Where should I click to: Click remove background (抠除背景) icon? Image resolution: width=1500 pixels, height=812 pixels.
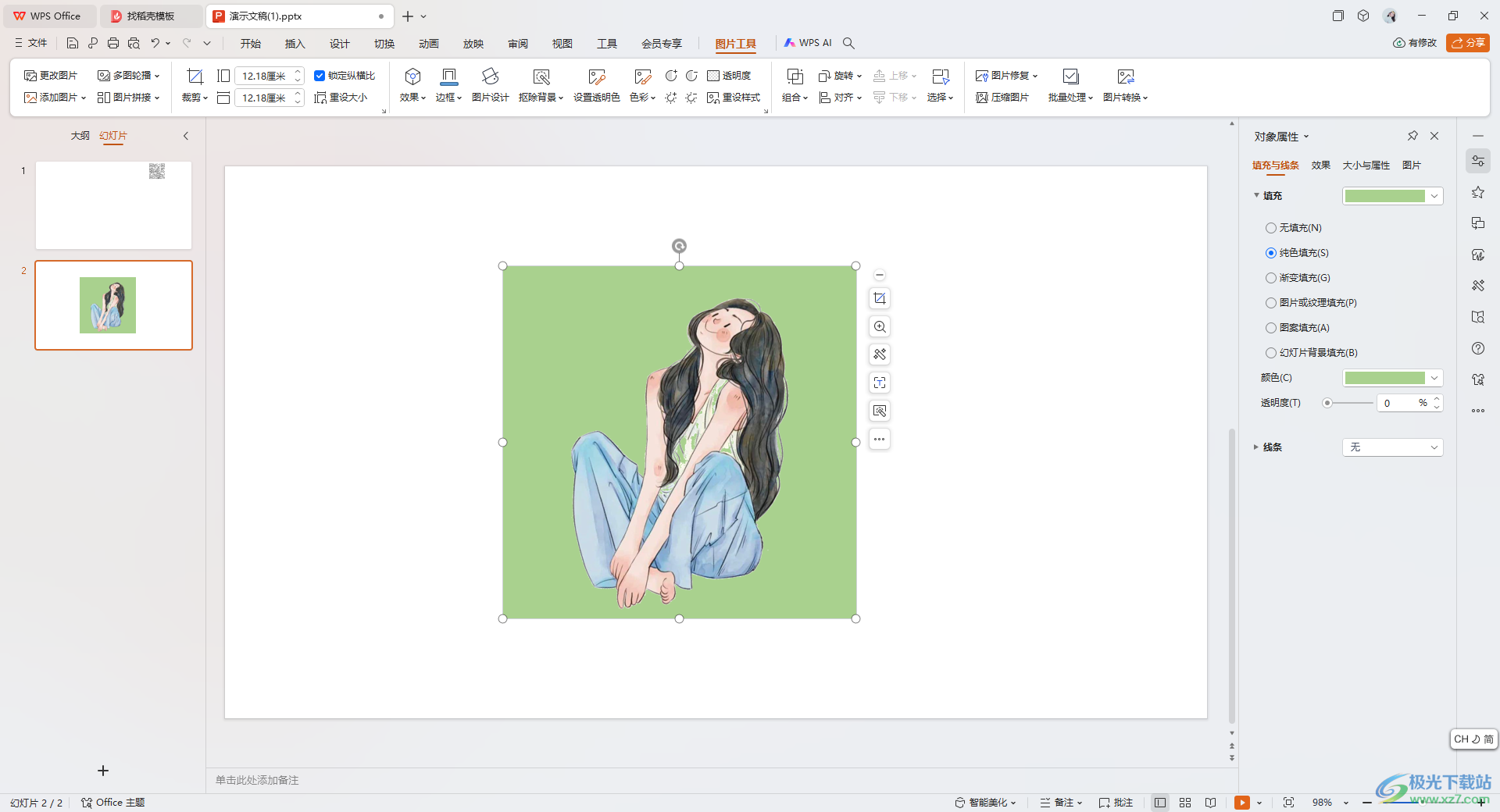pos(541,77)
